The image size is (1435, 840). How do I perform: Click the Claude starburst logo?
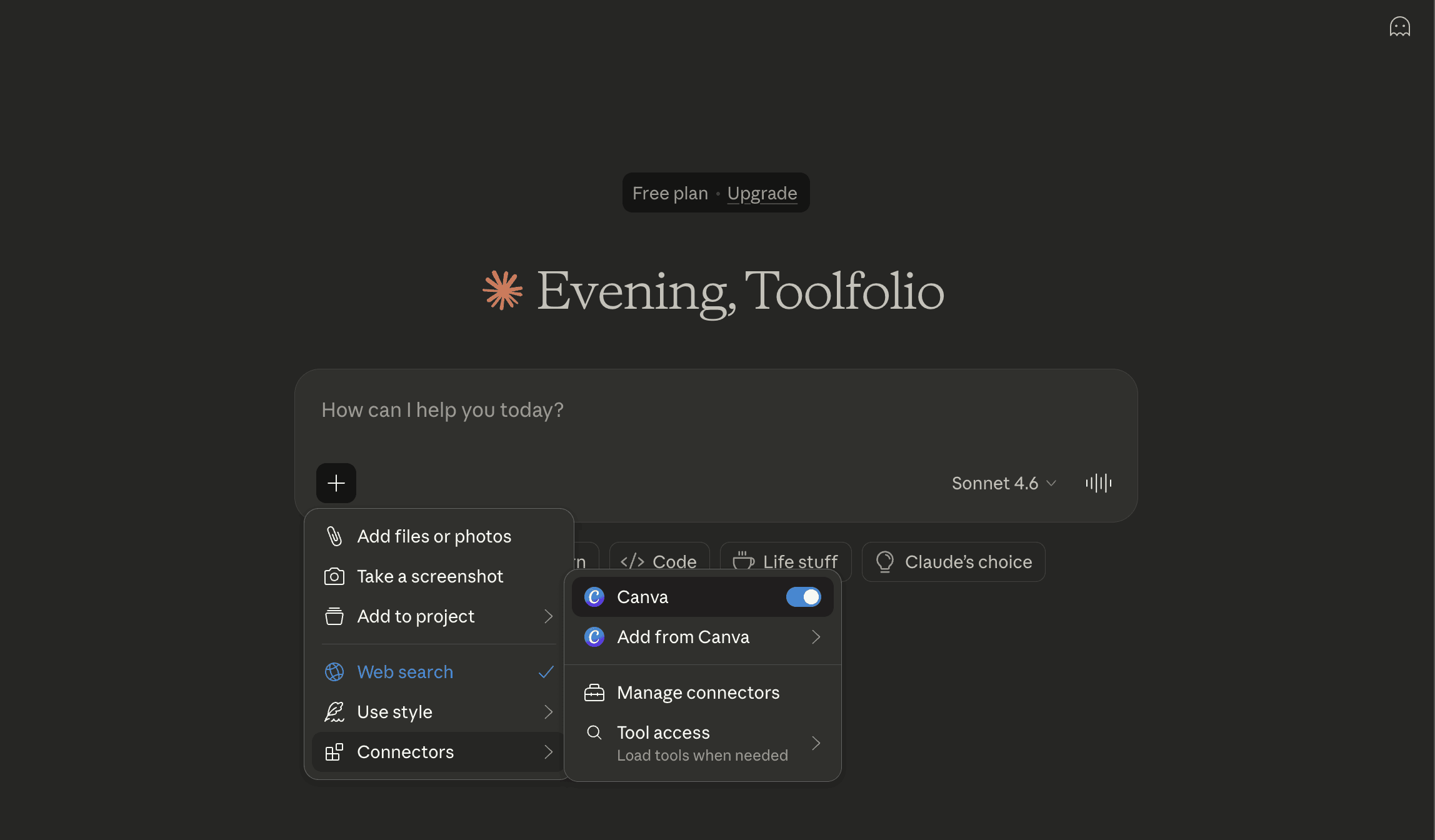click(x=502, y=290)
